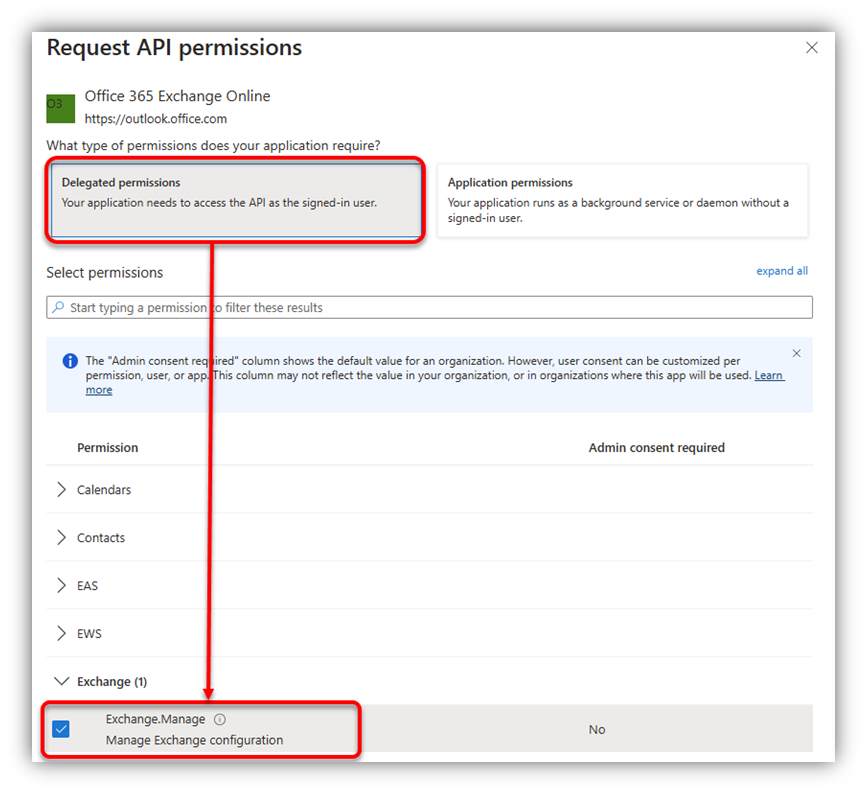
Task: Expand the EAS permission group chevron
Action: coord(61,586)
